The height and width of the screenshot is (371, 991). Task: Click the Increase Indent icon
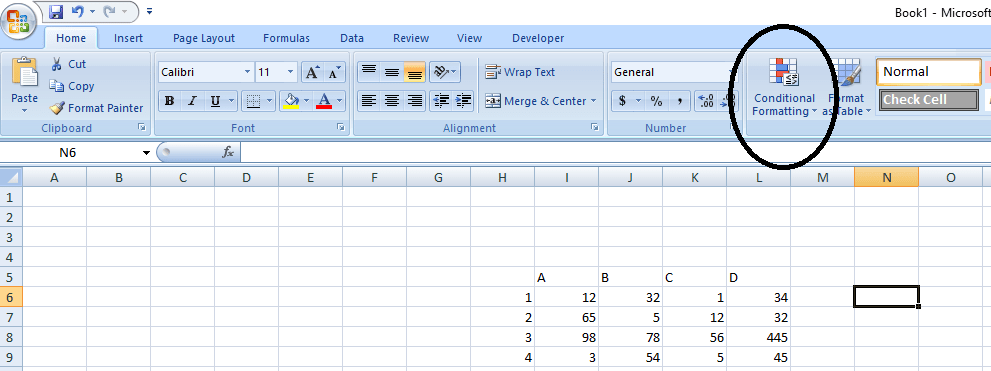click(x=464, y=100)
